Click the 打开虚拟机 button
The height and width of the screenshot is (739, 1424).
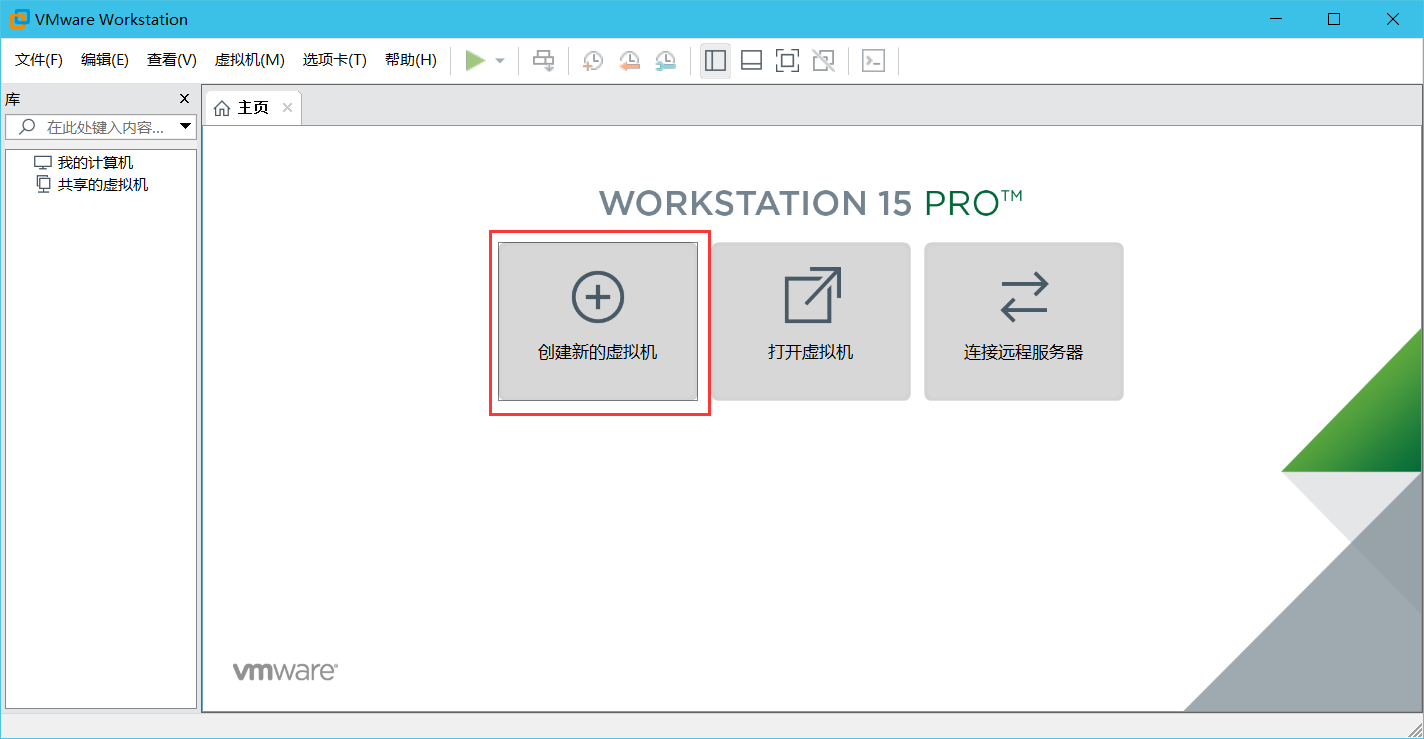(x=811, y=321)
